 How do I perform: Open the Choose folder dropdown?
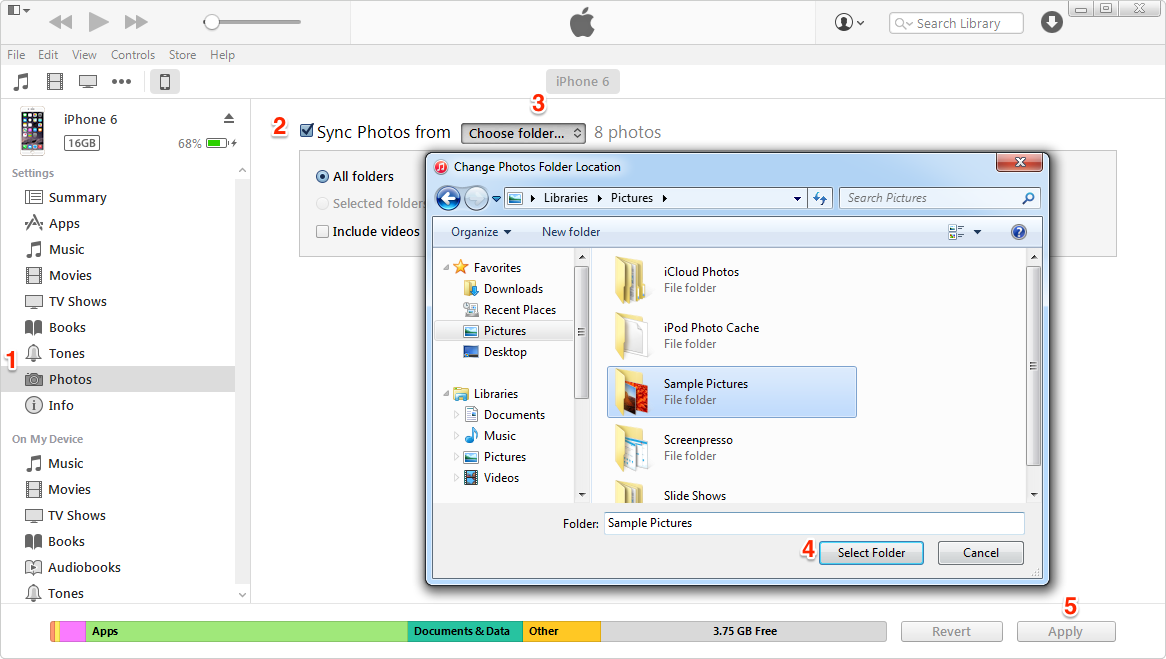click(524, 133)
